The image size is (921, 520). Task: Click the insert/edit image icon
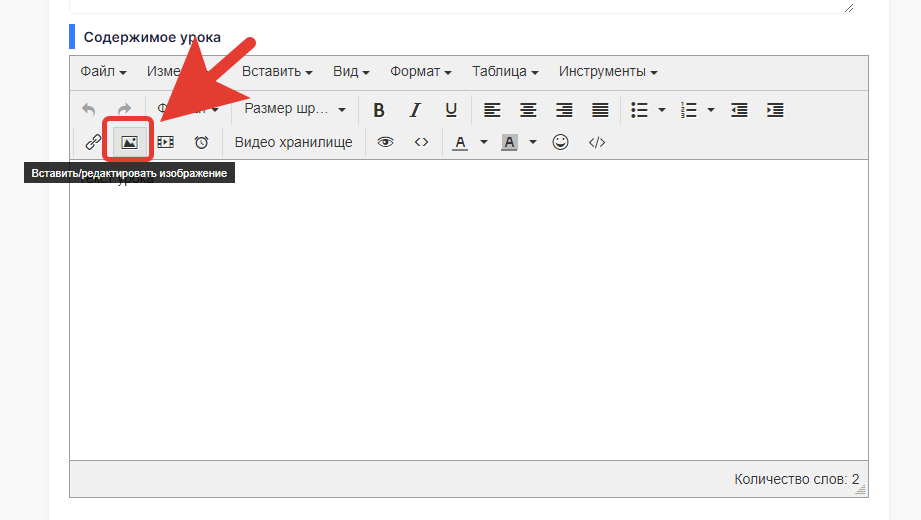point(129,142)
